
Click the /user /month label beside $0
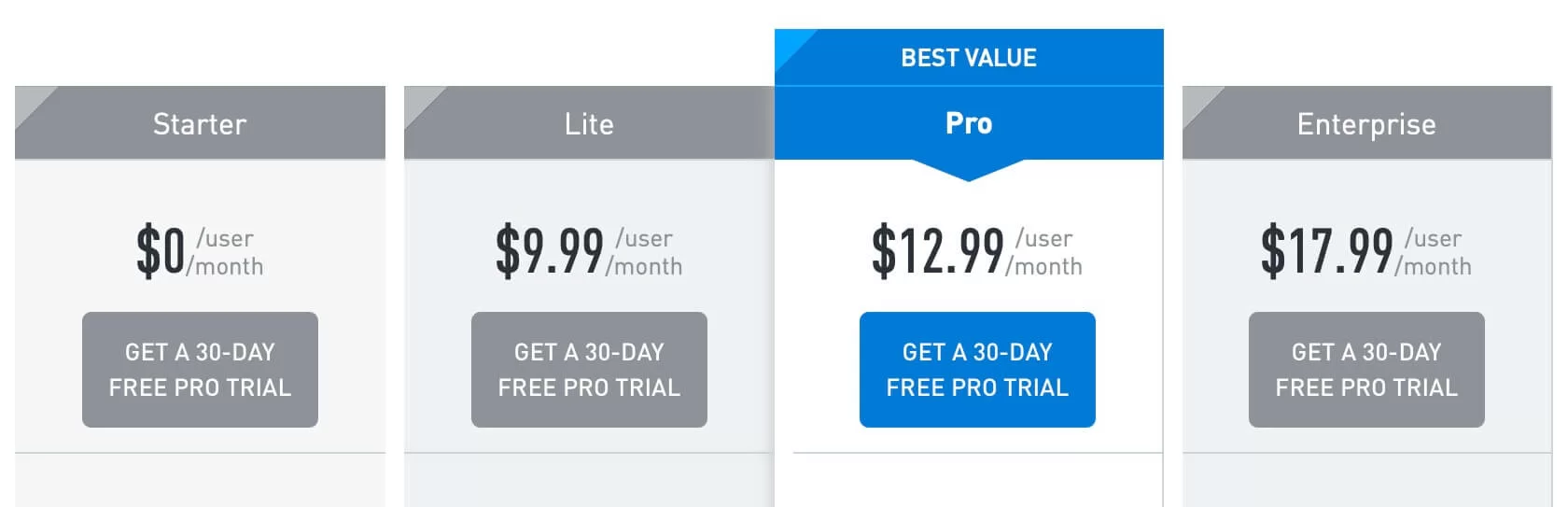tap(225, 253)
